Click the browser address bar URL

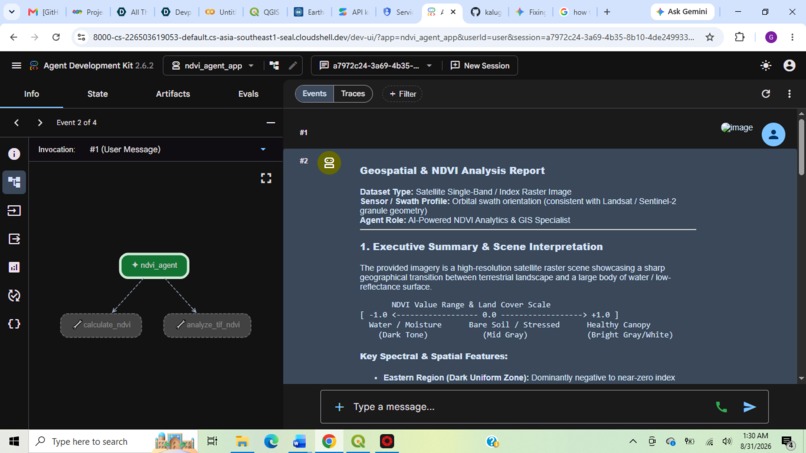(393, 37)
